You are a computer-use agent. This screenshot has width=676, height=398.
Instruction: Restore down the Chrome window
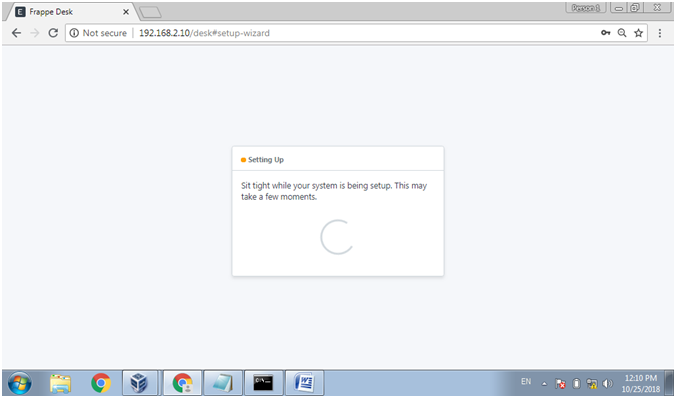635,8
